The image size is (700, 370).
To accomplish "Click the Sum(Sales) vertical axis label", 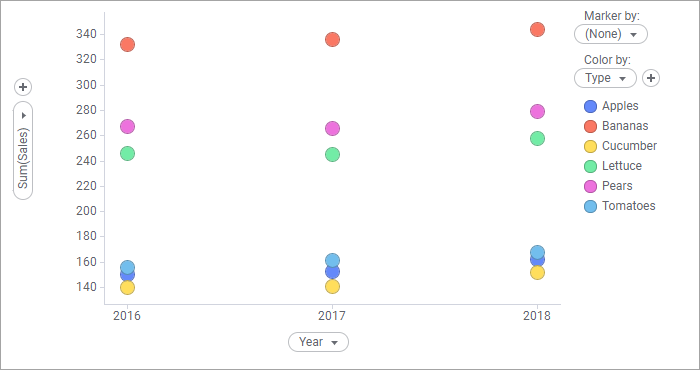I will pos(23,158).
